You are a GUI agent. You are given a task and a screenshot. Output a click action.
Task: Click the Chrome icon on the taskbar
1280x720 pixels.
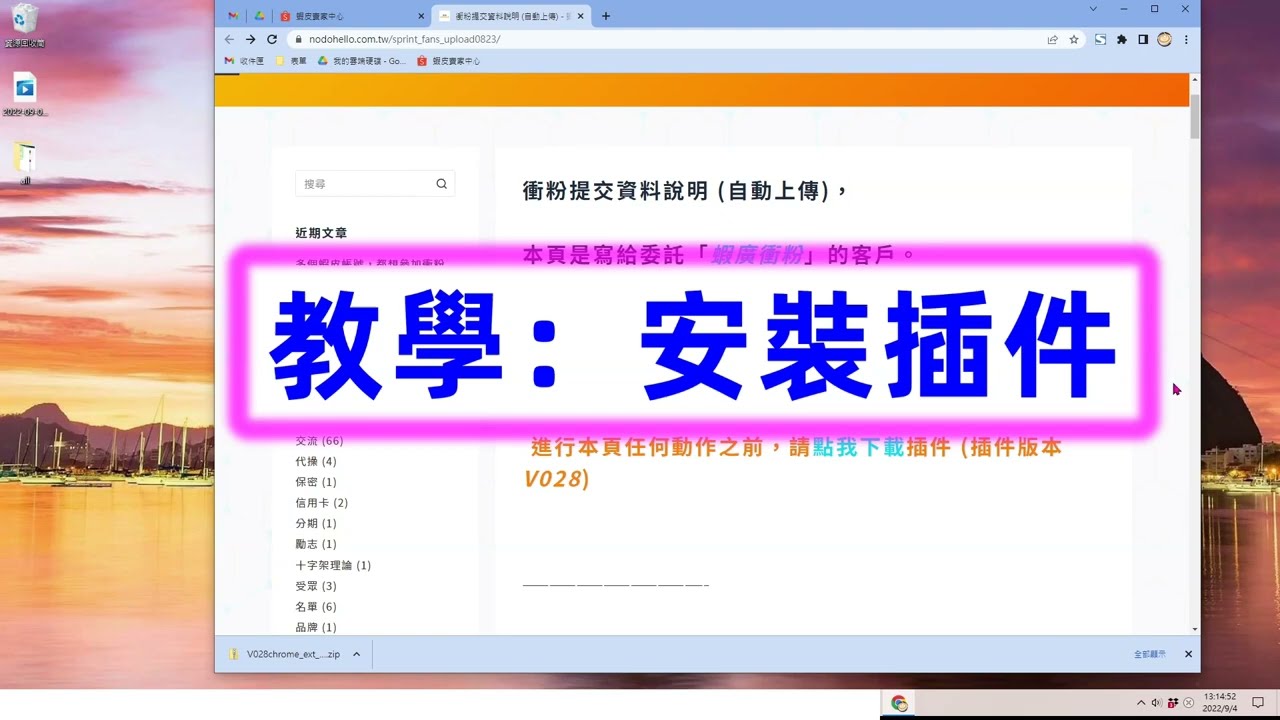point(899,703)
